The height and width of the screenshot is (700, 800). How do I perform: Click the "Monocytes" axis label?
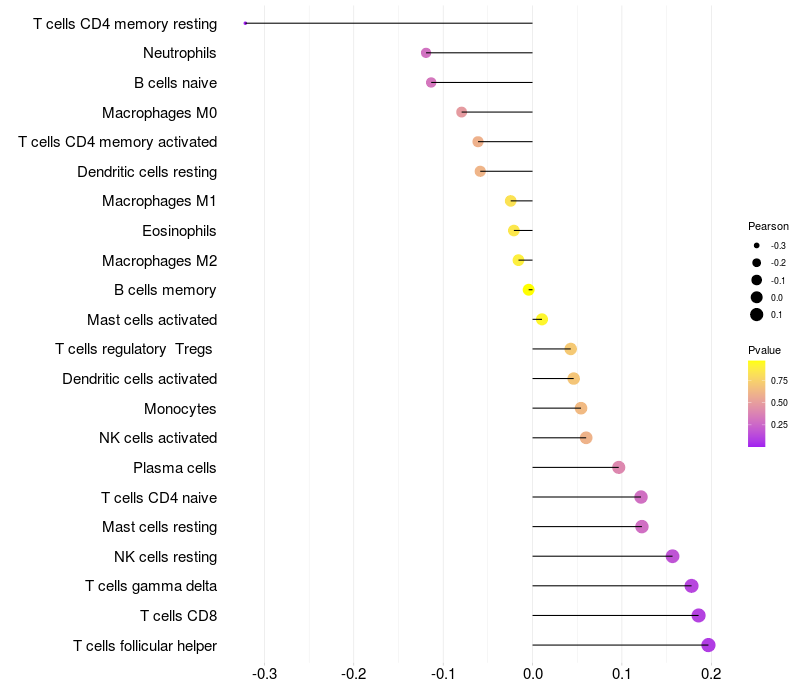click(x=180, y=409)
